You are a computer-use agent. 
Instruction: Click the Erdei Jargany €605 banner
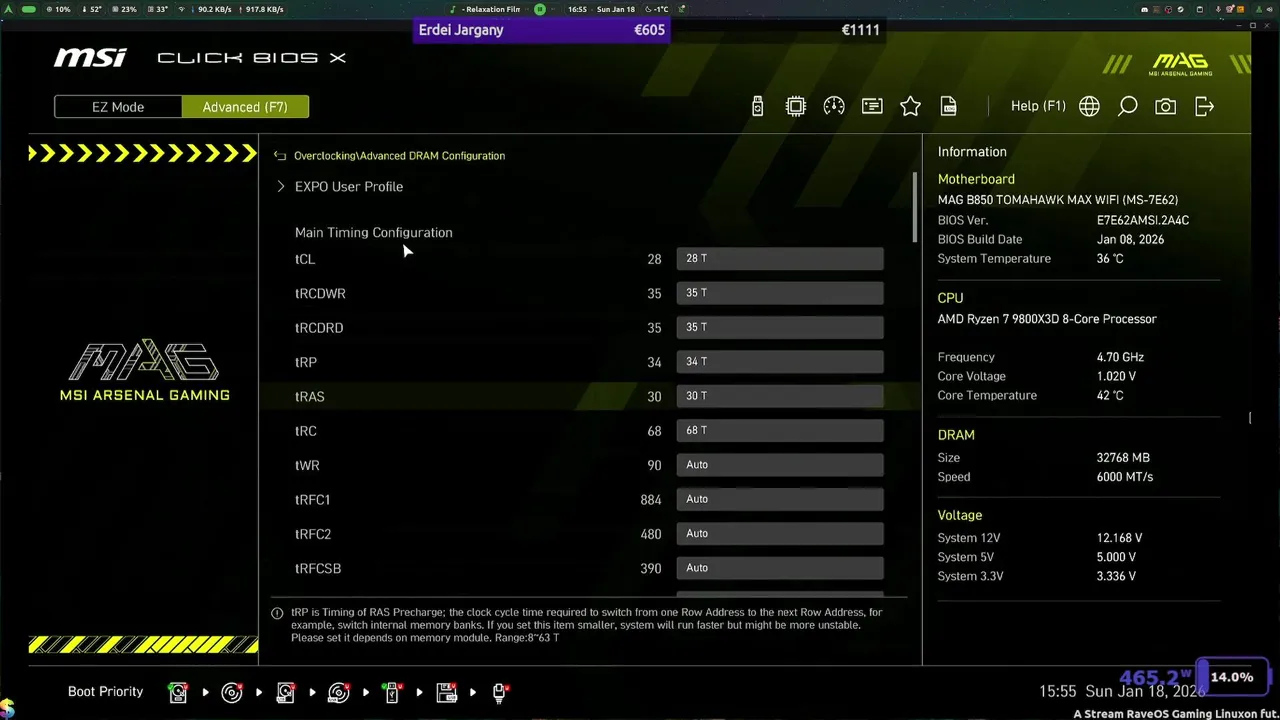point(541,30)
